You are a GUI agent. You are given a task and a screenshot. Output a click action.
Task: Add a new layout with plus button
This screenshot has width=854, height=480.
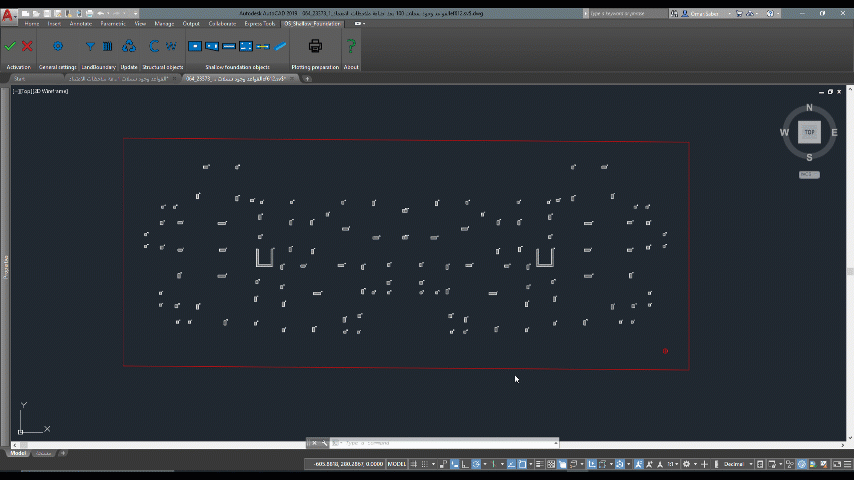click(63, 453)
